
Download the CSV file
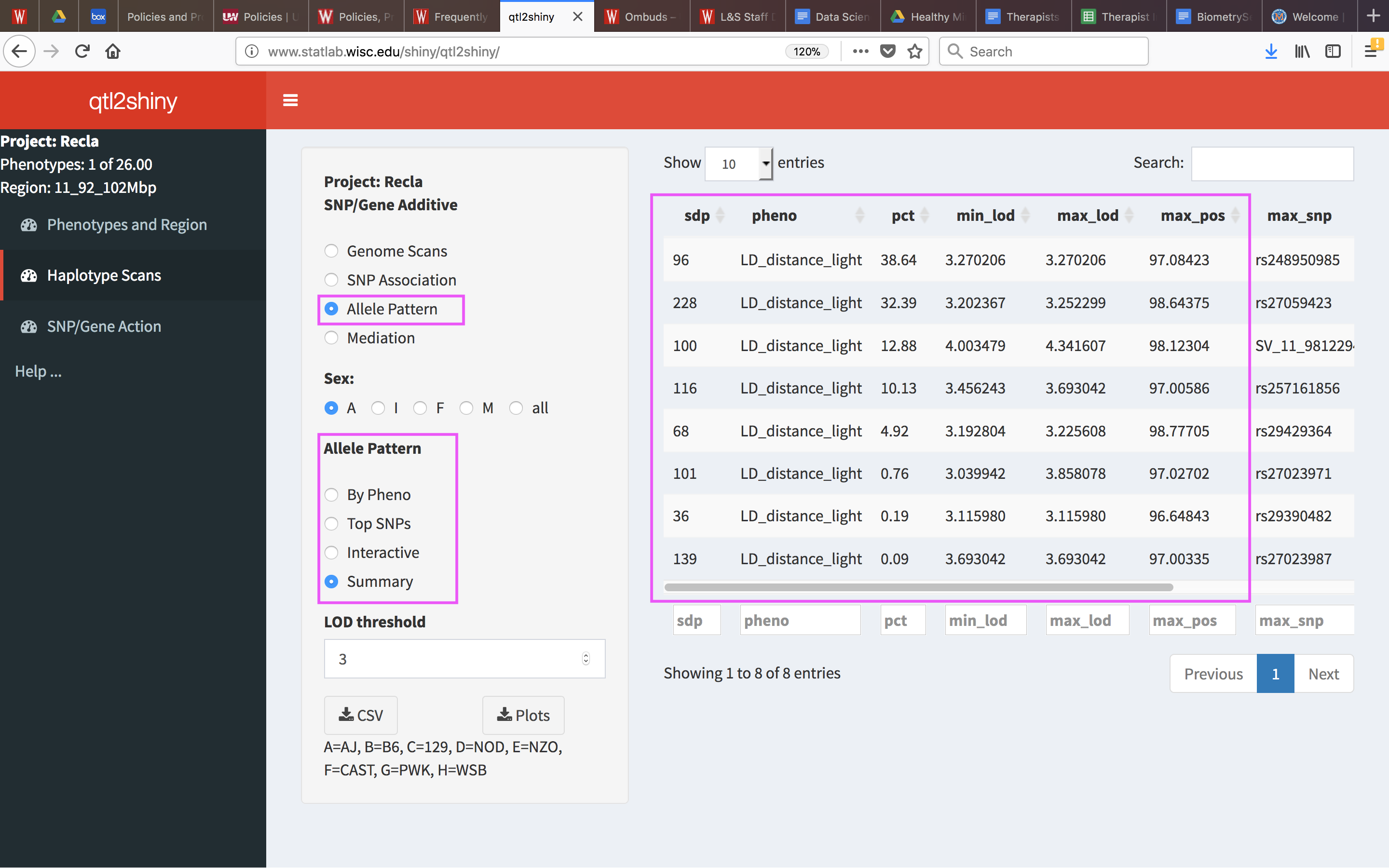pos(360,715)
